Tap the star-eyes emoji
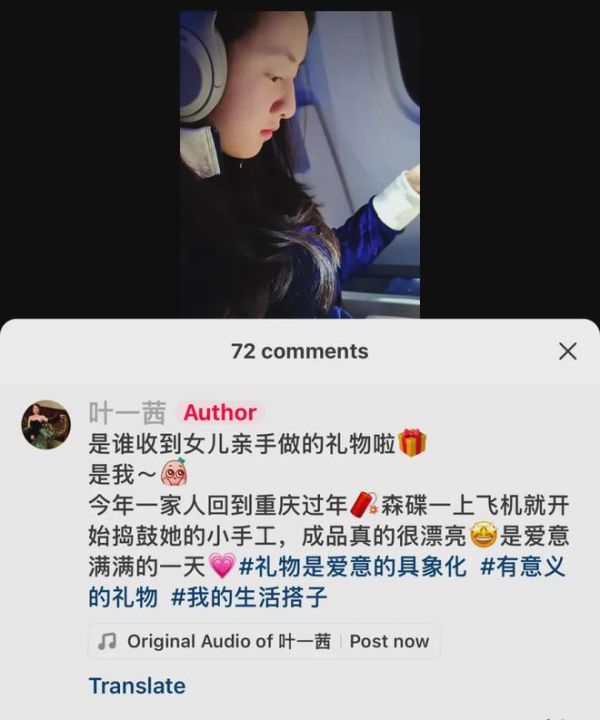 coord(484,535)
